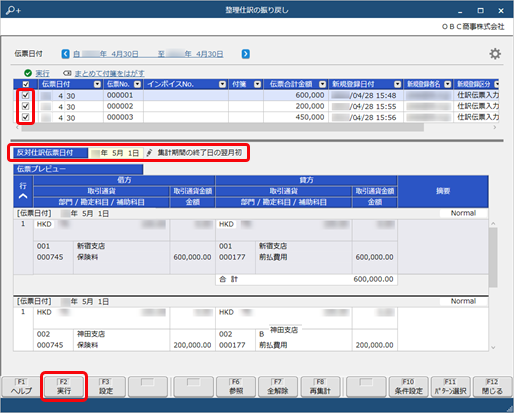Click the voucher list horizontal scrollbar
Screen dimensions: 514x413
click(223, 127)
